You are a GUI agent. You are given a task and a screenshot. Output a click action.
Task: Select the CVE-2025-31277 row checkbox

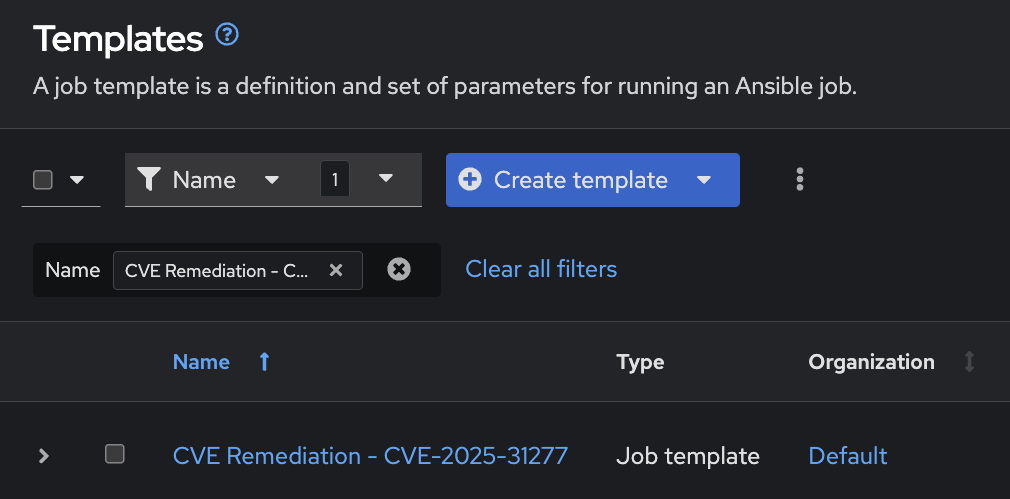[115, 455]
